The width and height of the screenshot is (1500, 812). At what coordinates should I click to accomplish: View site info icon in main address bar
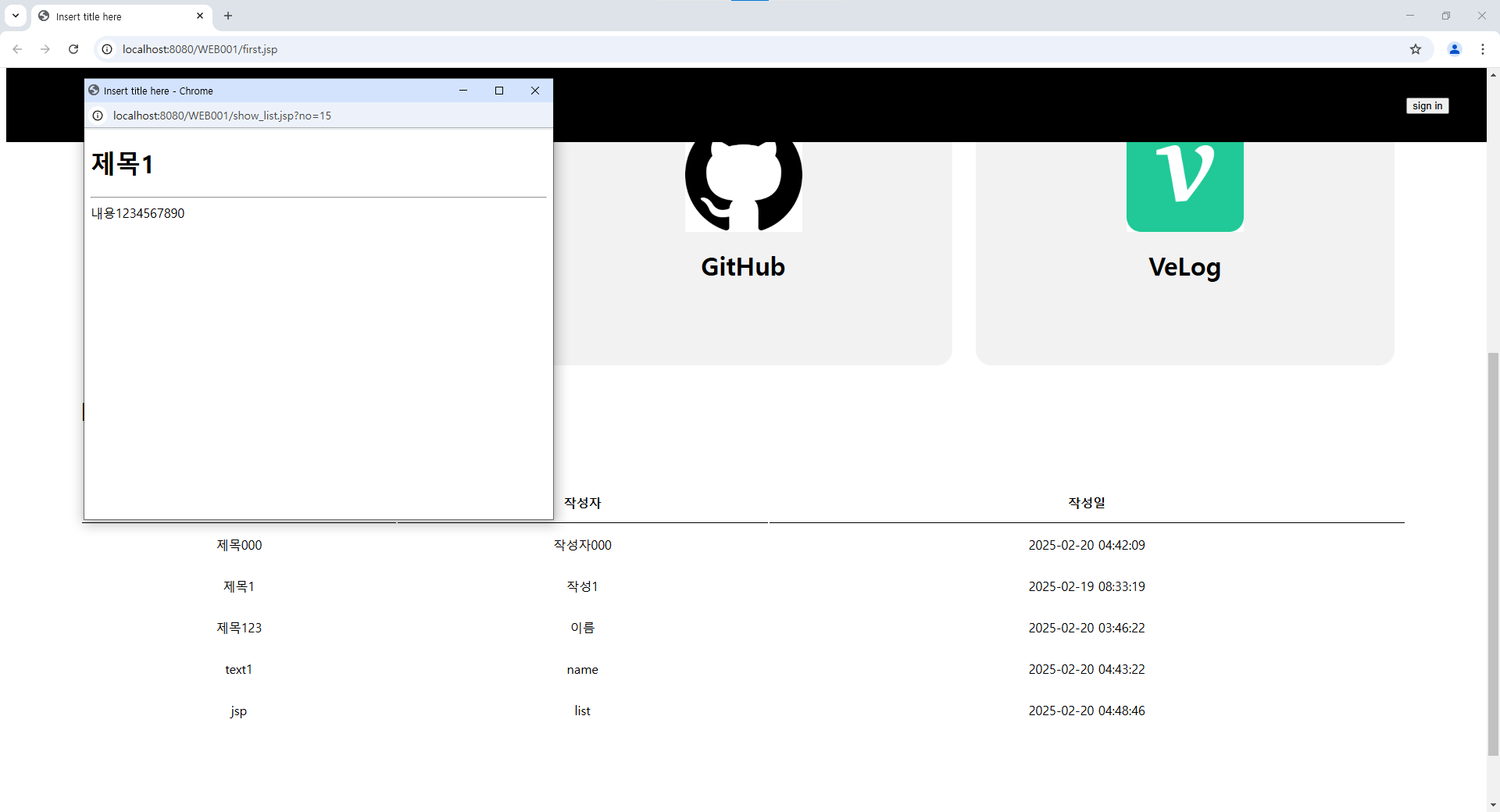(108, 49)
